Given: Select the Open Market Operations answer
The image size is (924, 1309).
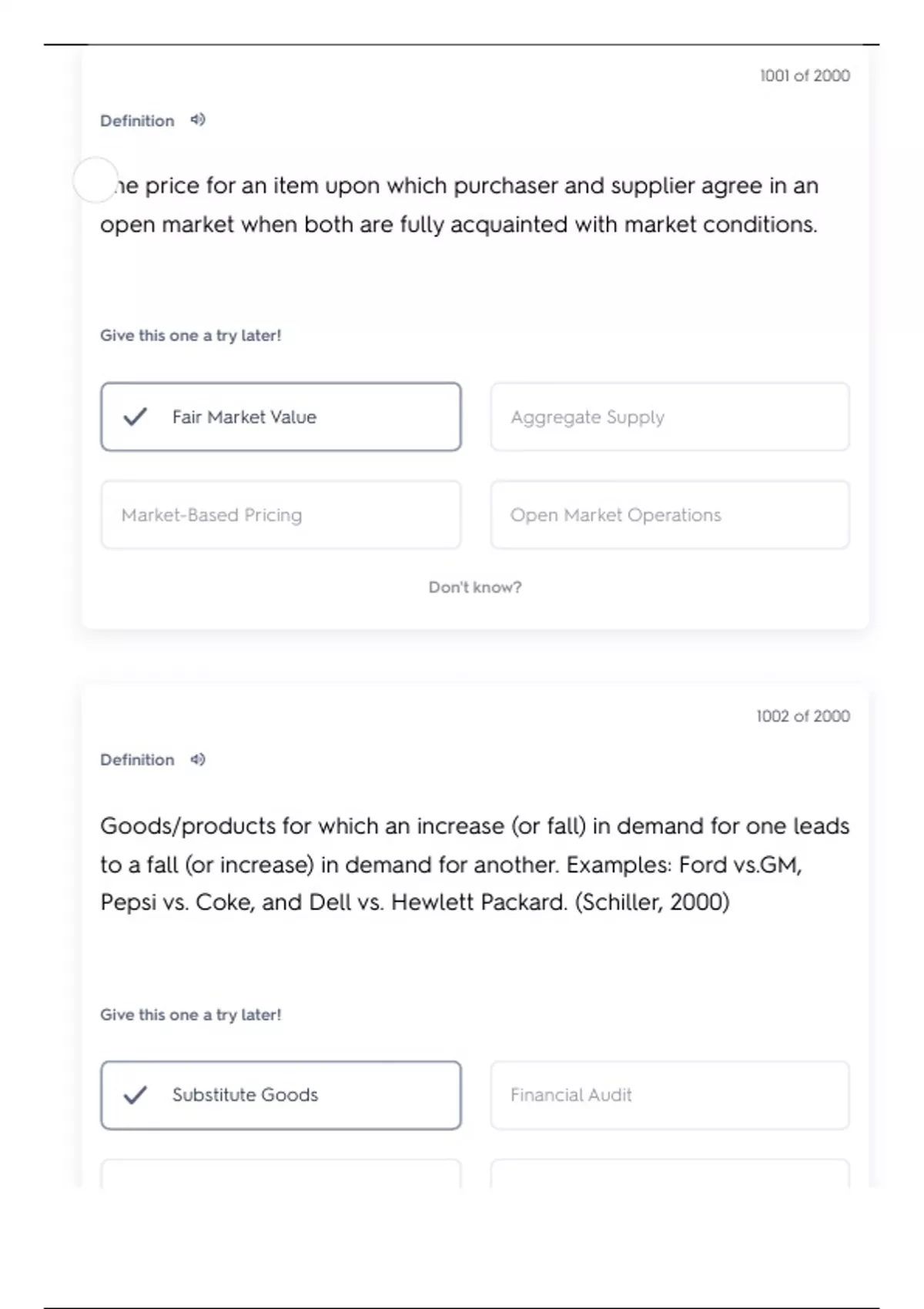Looking at the screenshot, I should [670, 515].
